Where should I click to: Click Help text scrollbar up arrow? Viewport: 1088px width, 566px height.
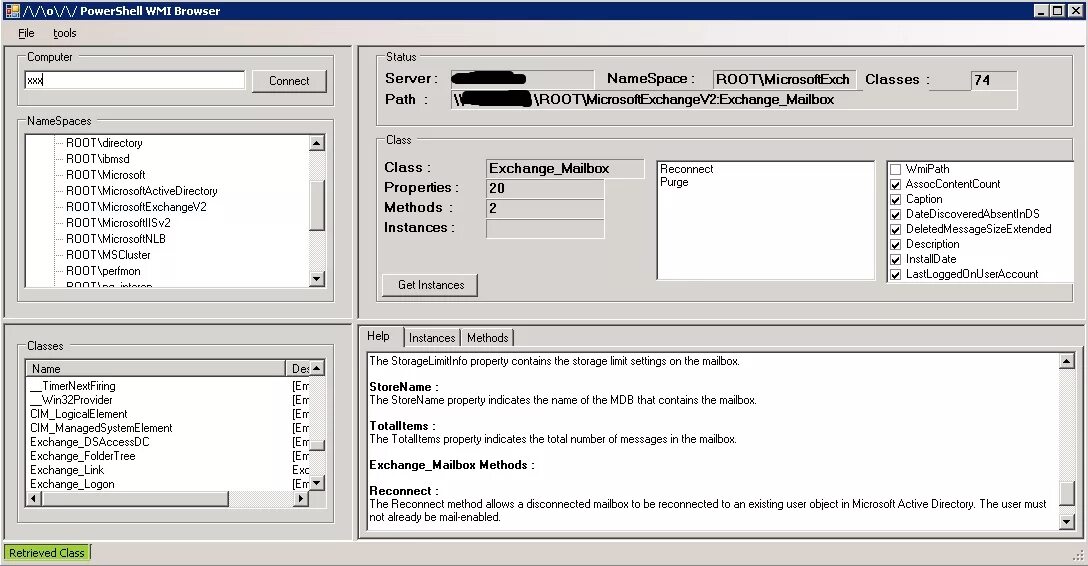1067,361
